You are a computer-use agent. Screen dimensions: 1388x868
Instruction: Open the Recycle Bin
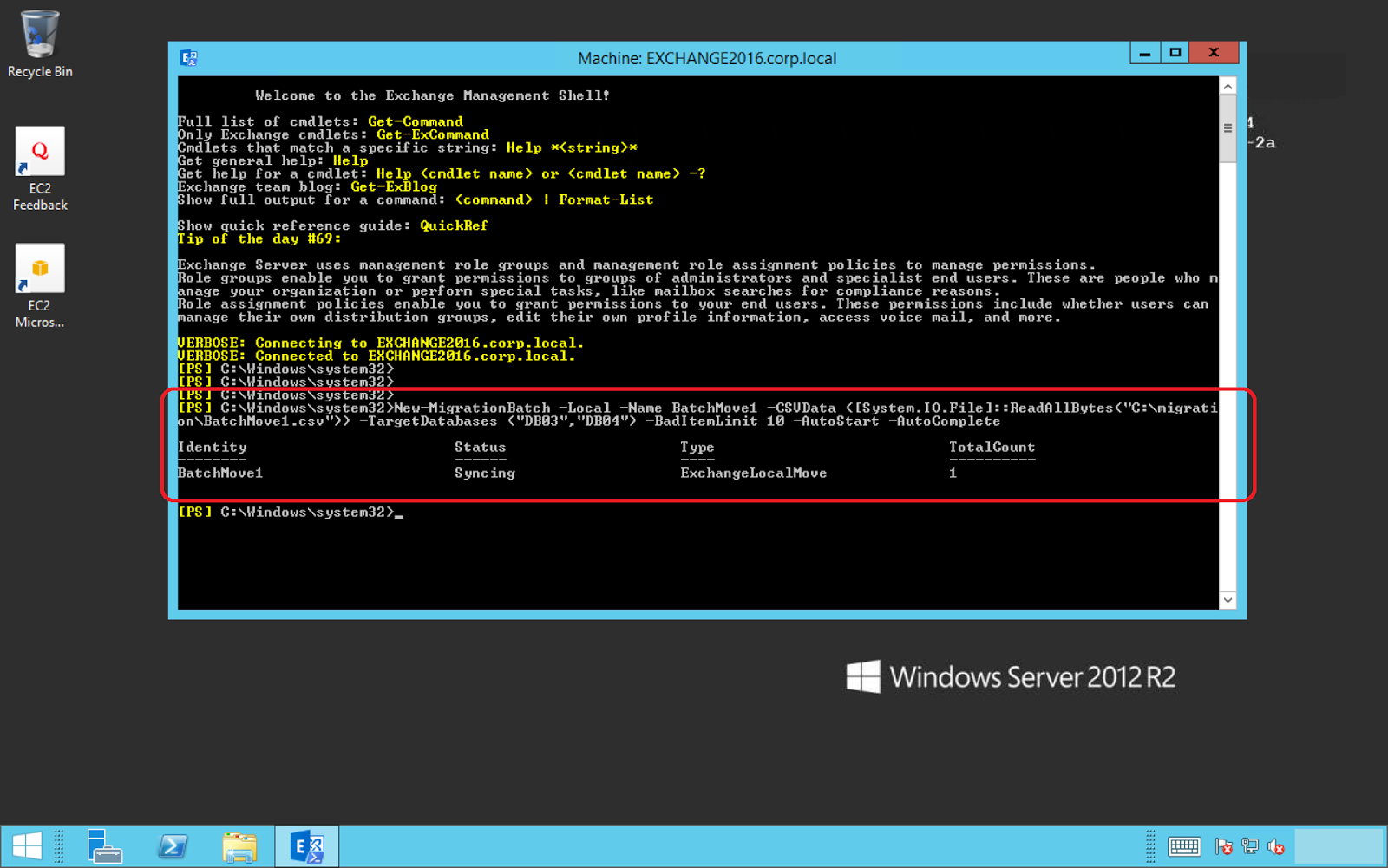point(38,39)
